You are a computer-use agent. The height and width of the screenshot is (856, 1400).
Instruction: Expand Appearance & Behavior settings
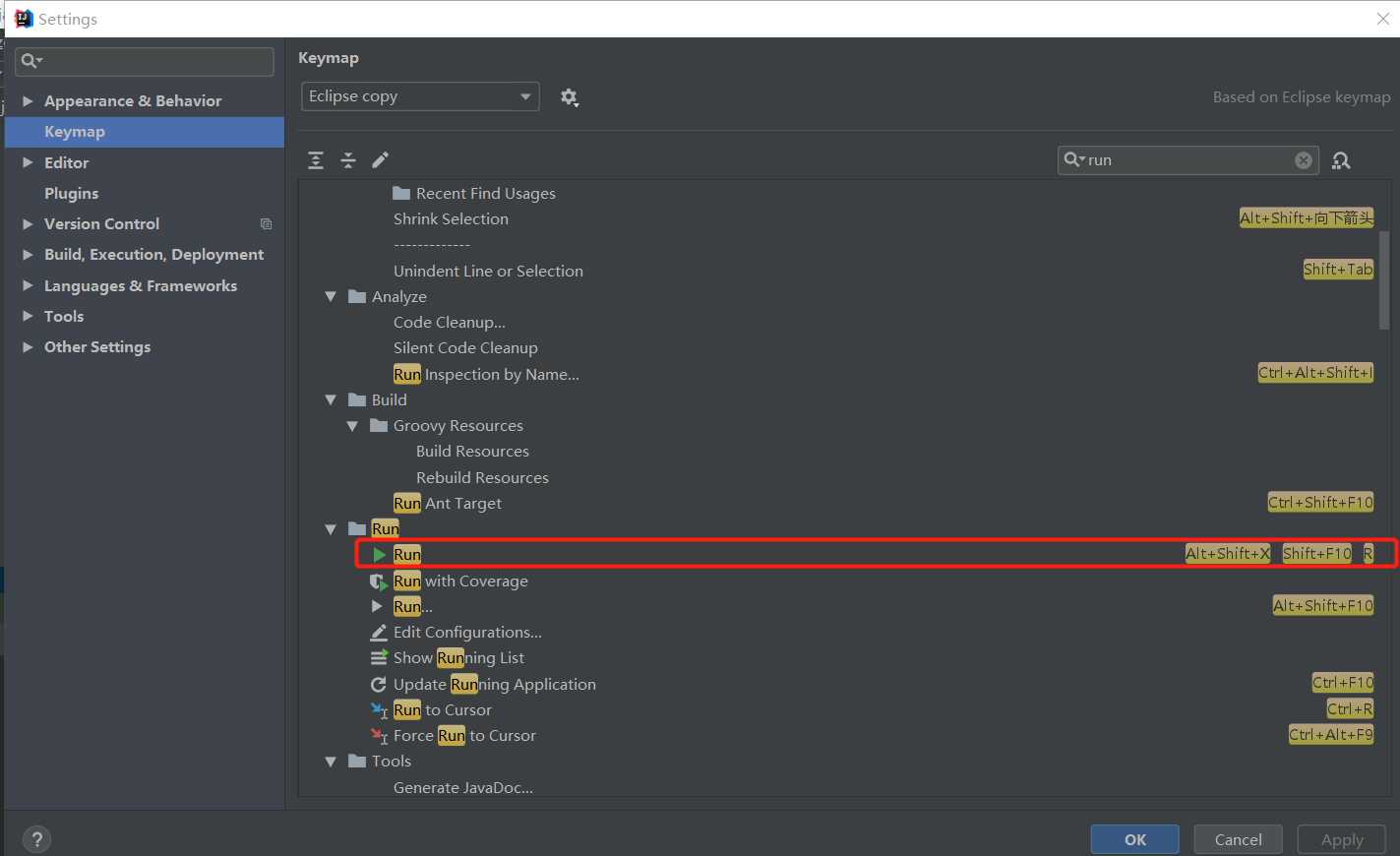click(x=28, y=100)
